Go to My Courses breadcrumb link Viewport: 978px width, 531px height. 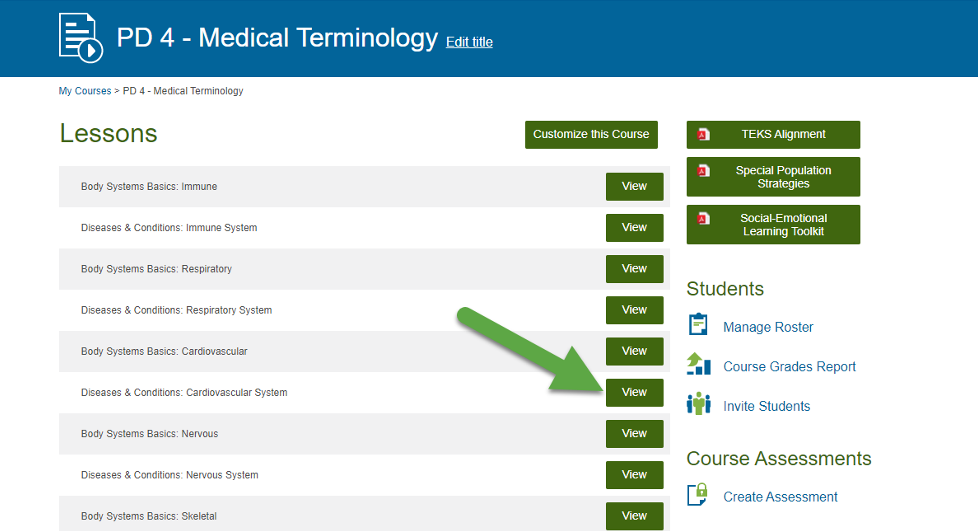pos(85,91)
